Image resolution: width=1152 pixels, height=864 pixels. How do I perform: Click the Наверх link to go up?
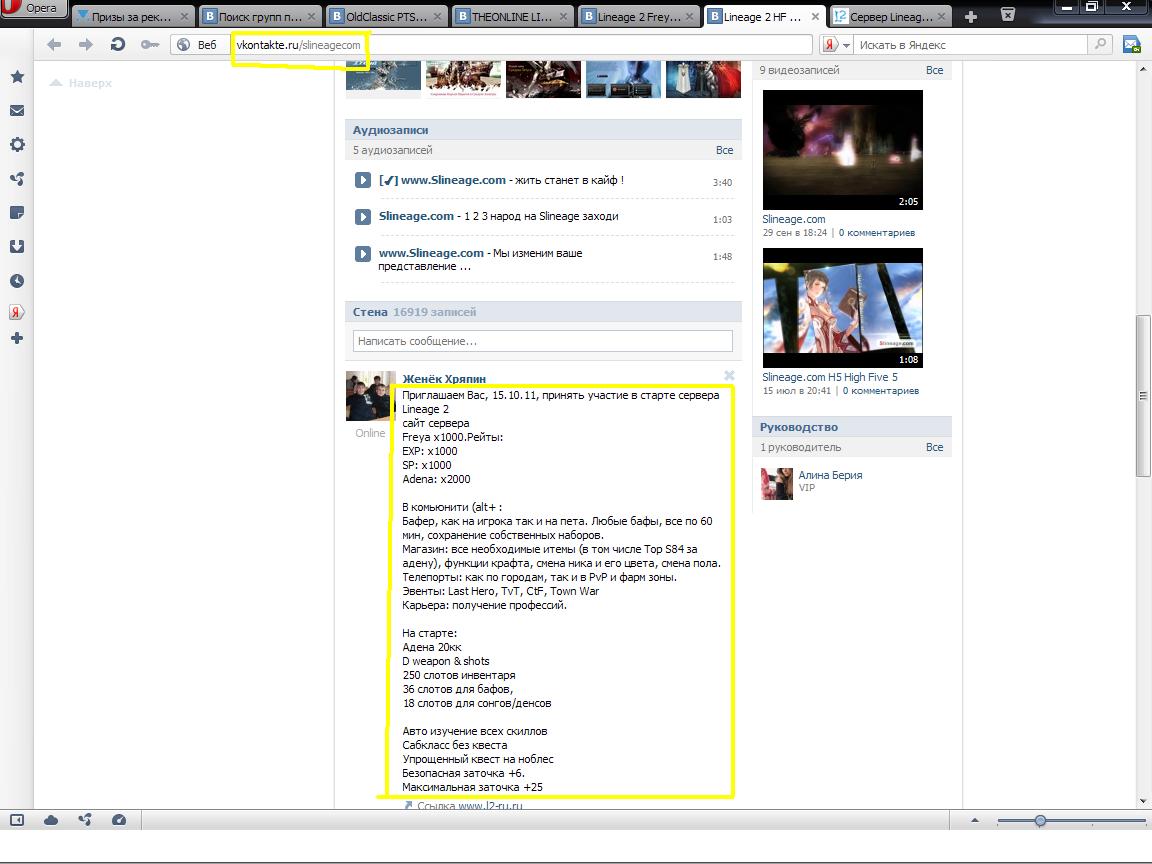click(x=81, y=83)
